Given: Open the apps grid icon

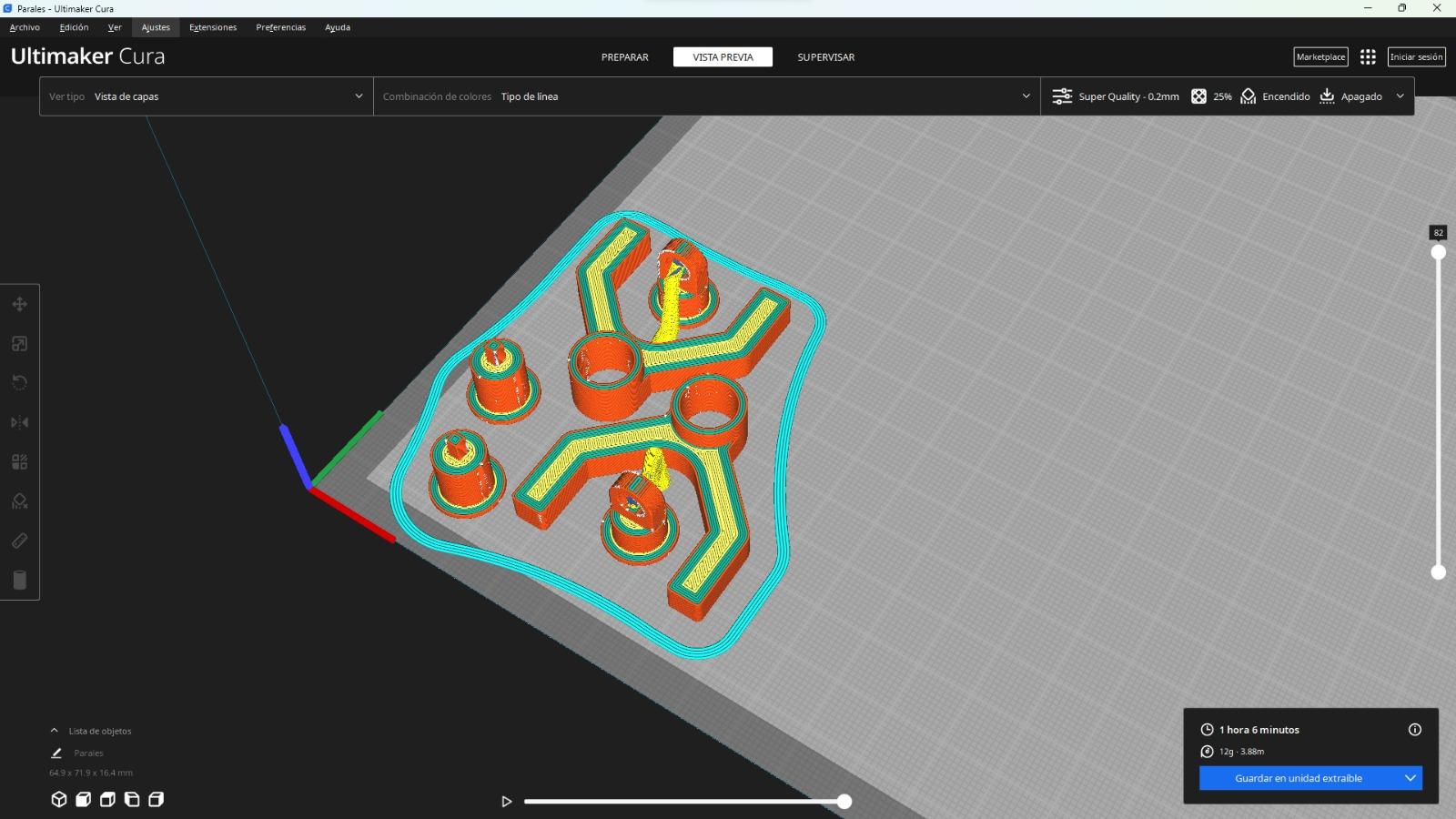Looking at the screenshot, I should click(1368, 56).
